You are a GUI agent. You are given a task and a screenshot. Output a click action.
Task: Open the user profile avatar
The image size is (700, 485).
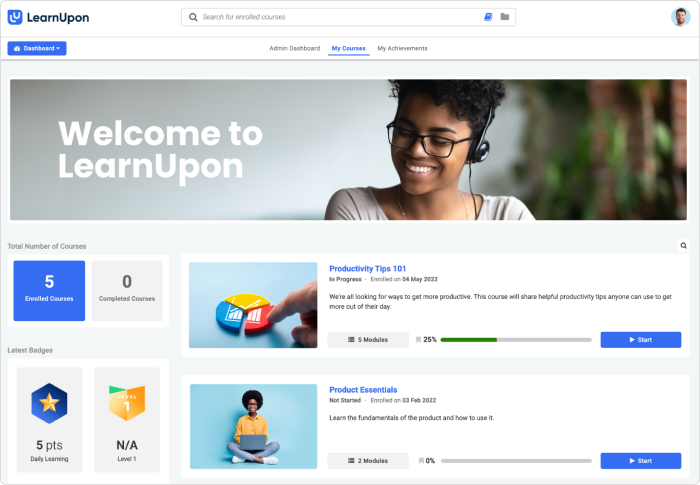[x=681, y=17]
